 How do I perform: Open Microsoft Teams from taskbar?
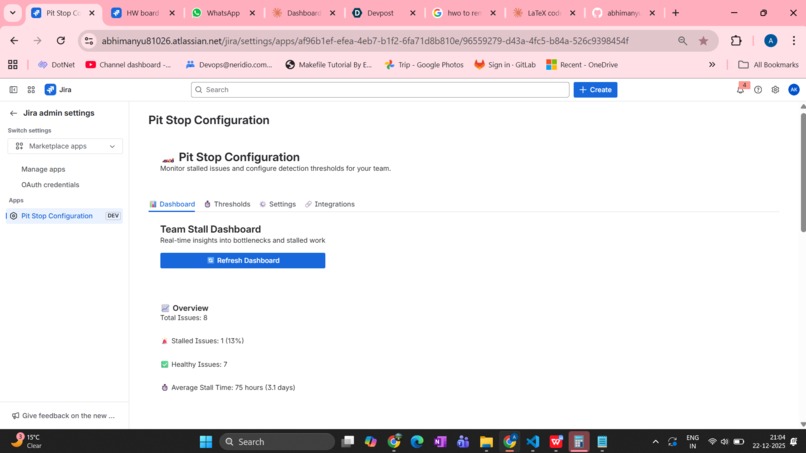tap(463, 442)
